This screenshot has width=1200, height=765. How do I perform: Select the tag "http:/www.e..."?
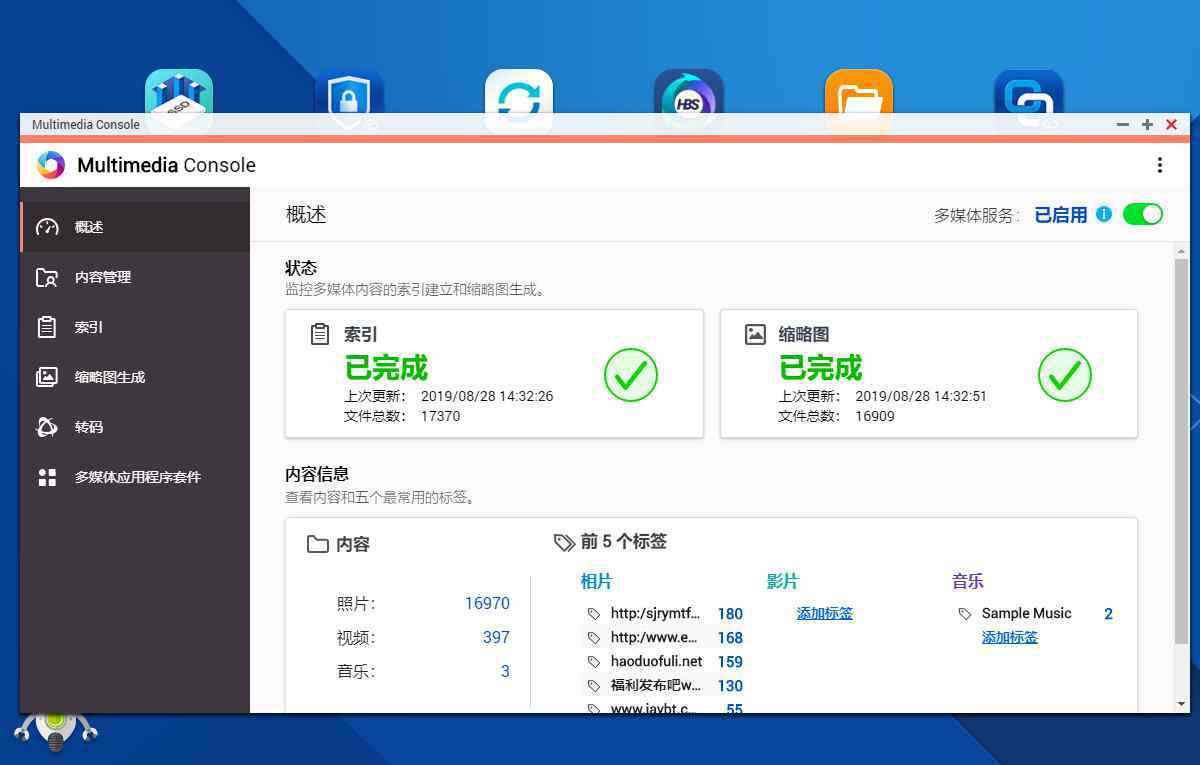[x=654, y=637]
